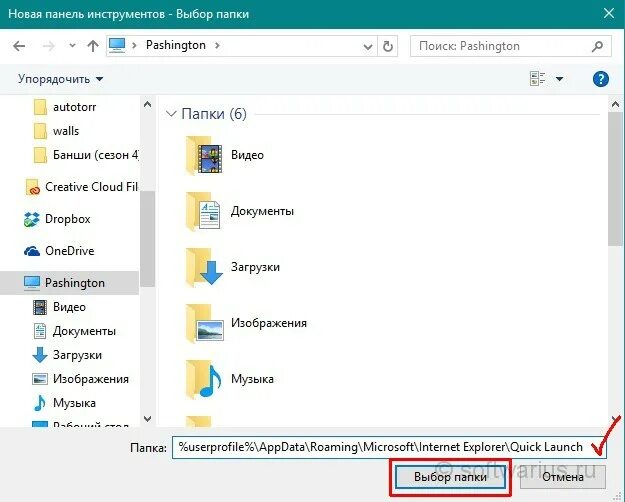Open OneDrive in the sidebar
625x502 pixels.
59,251
